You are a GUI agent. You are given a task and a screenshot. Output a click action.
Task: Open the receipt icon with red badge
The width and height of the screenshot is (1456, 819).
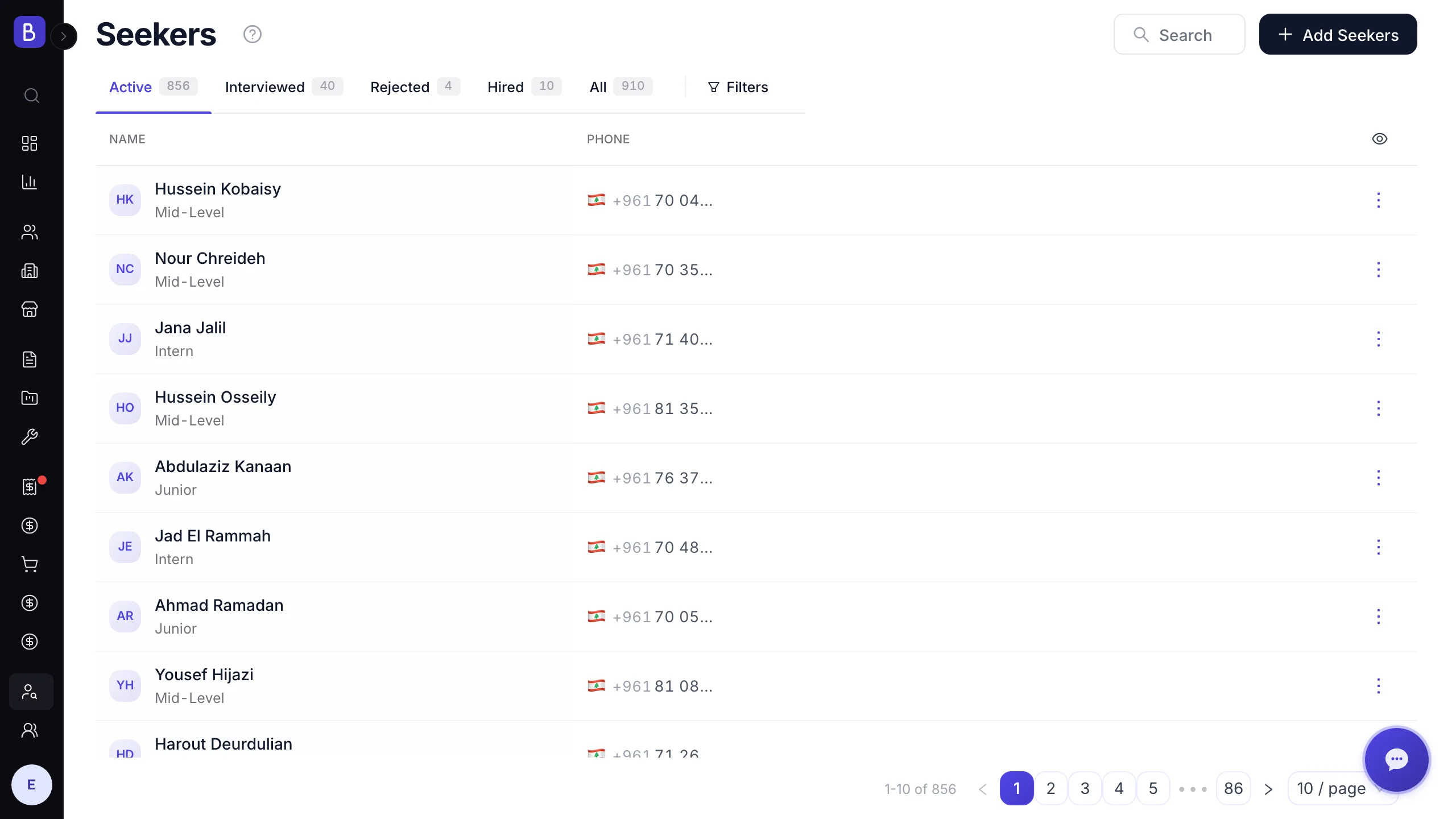tap(30, 487)
